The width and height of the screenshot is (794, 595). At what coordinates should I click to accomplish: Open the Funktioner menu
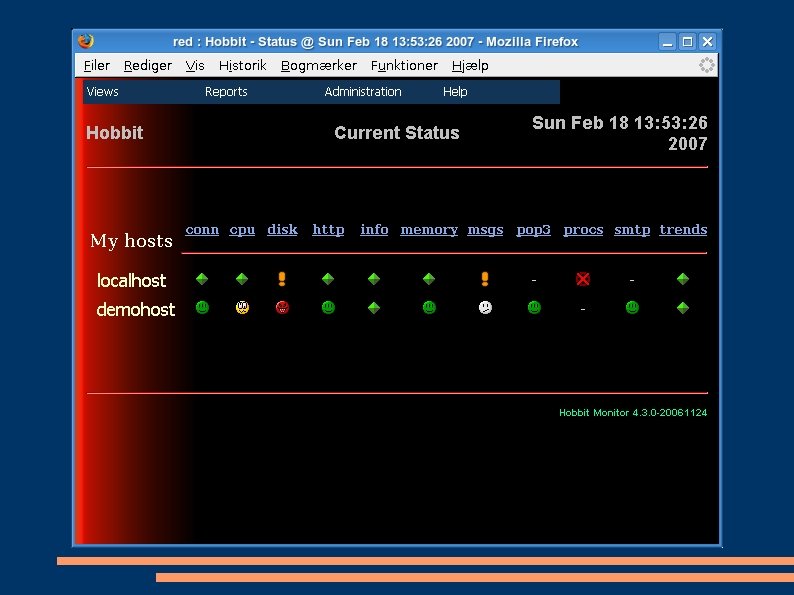[x=404, y=66]
